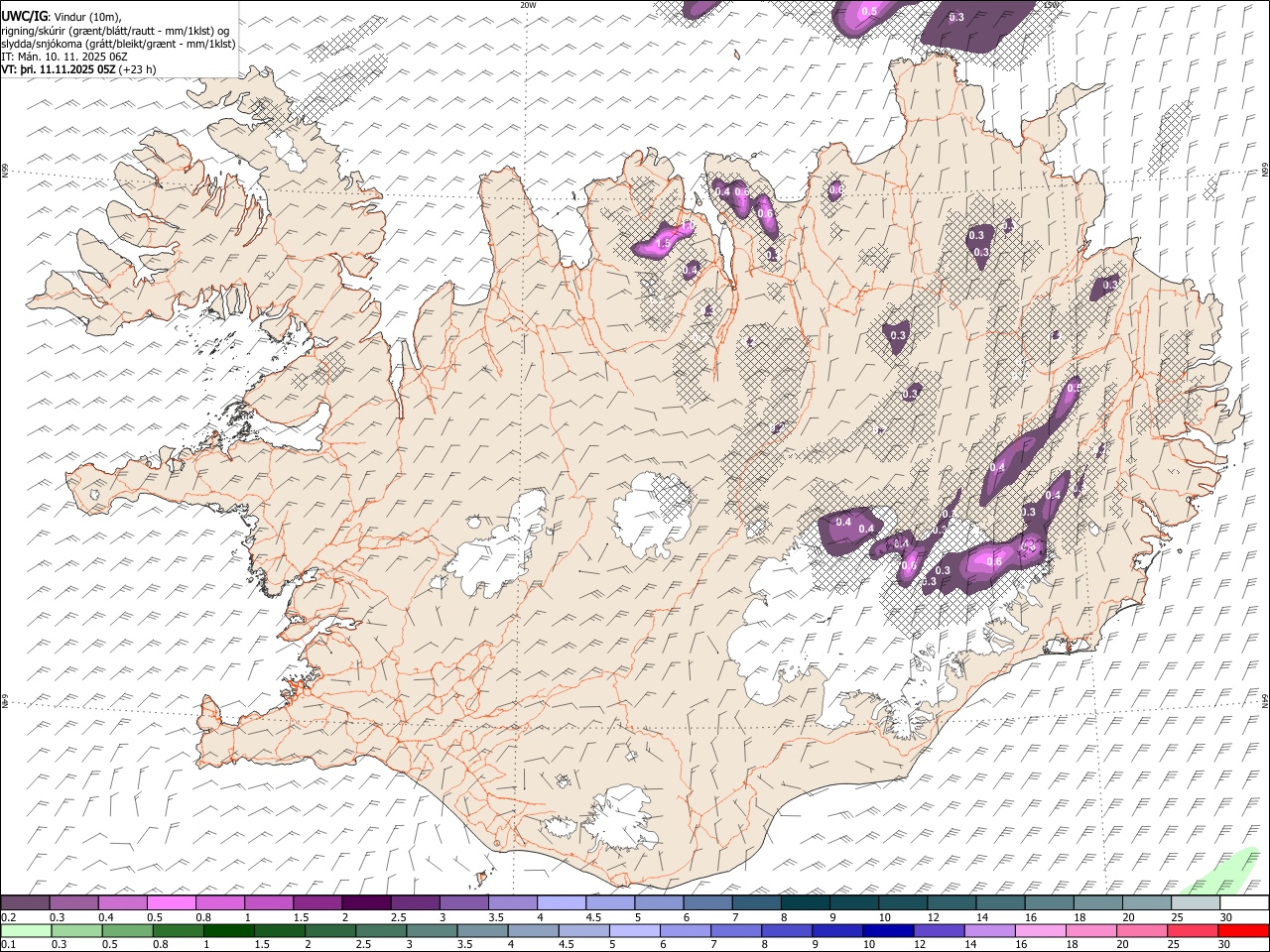Click the '15W' longitude label at the top edge
Screen dimensions: 1270x952
1052,5
